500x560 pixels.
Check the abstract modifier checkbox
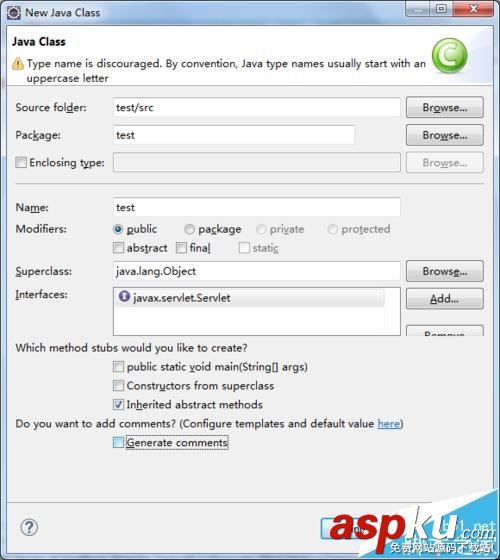[118, 248]
